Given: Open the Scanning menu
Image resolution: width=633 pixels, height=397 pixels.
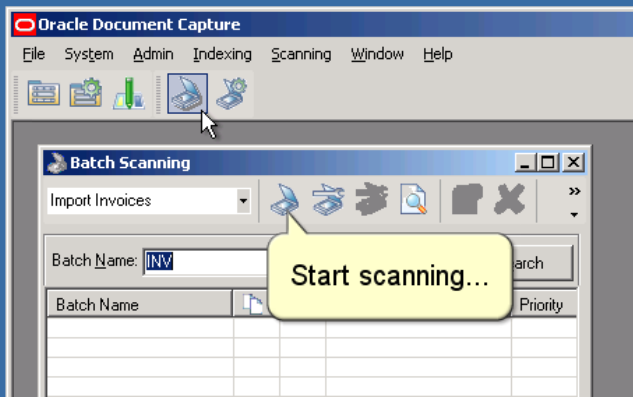Looking at the screenshot, I should pos(301,54).
